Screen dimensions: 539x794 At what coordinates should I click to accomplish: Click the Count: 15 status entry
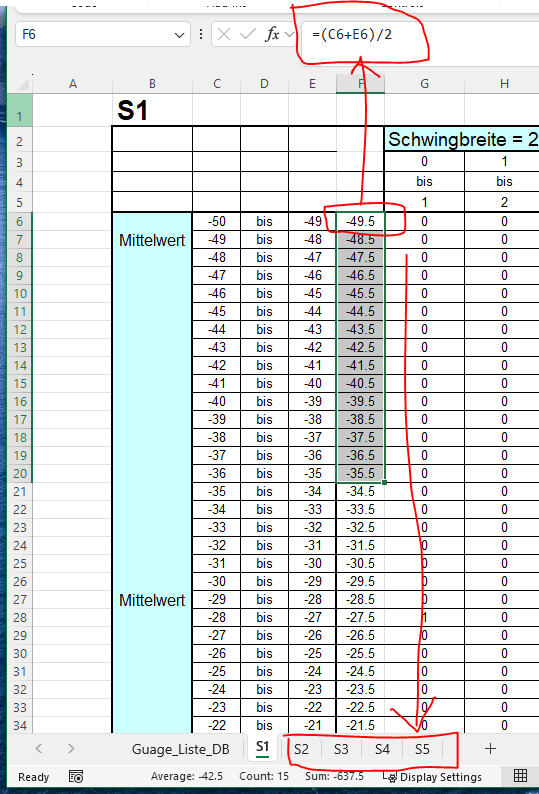coord(263,776)
